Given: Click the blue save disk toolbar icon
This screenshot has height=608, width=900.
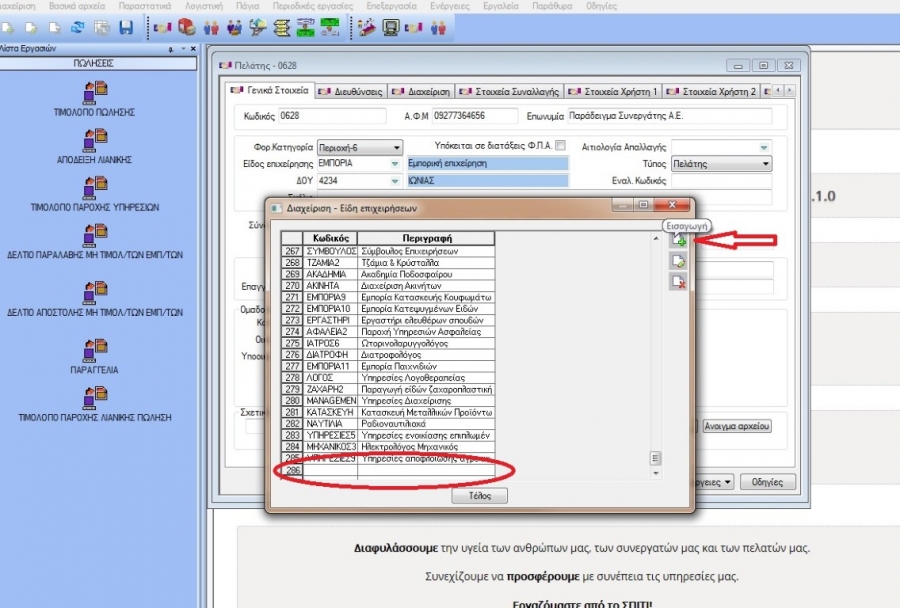Looking at the screenshot, I should [126, 27].
